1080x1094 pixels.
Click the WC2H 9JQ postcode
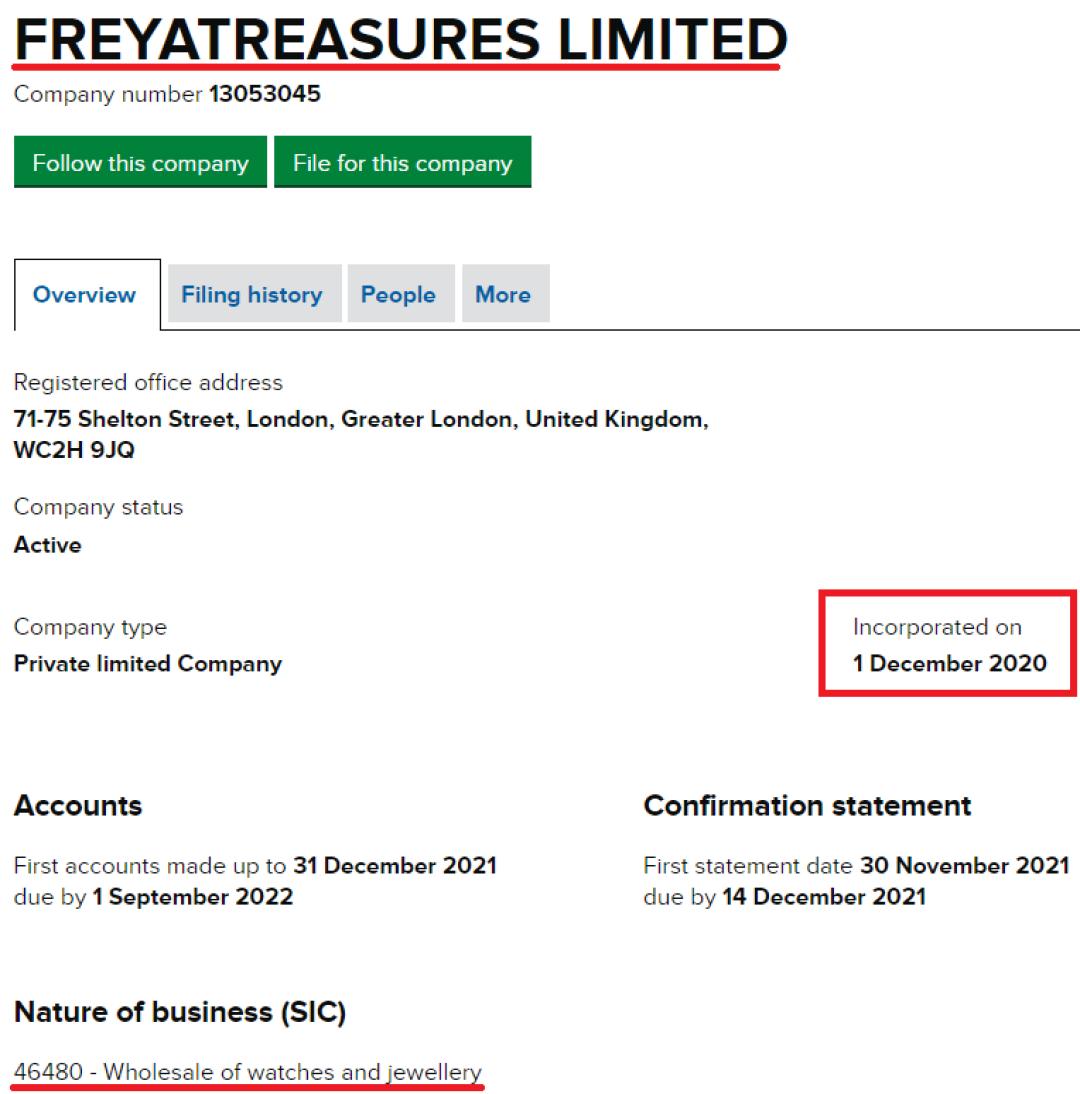click(x=74, y=451)
